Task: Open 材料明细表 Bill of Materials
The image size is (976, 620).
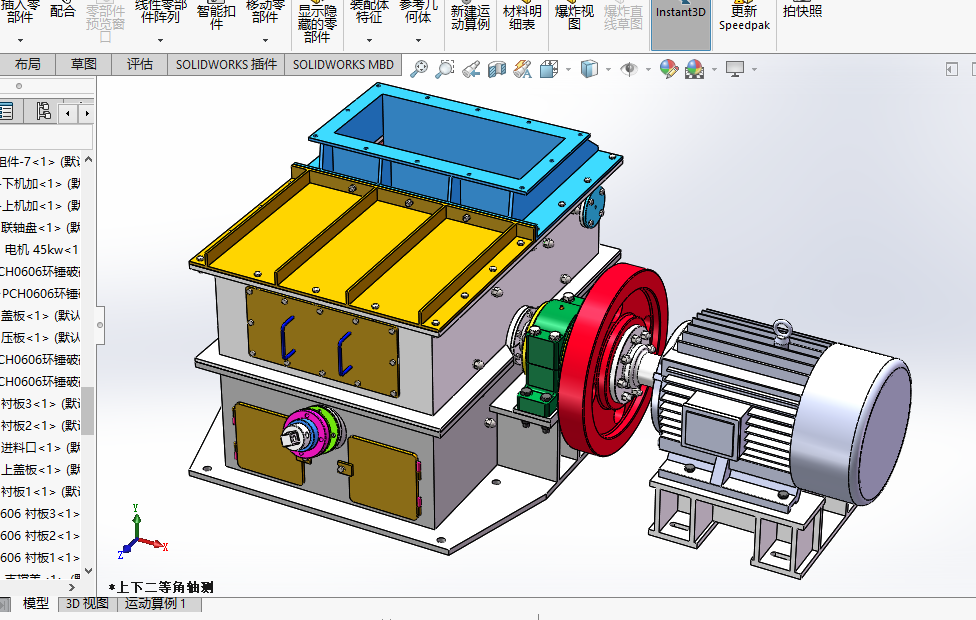Action: 522,17
